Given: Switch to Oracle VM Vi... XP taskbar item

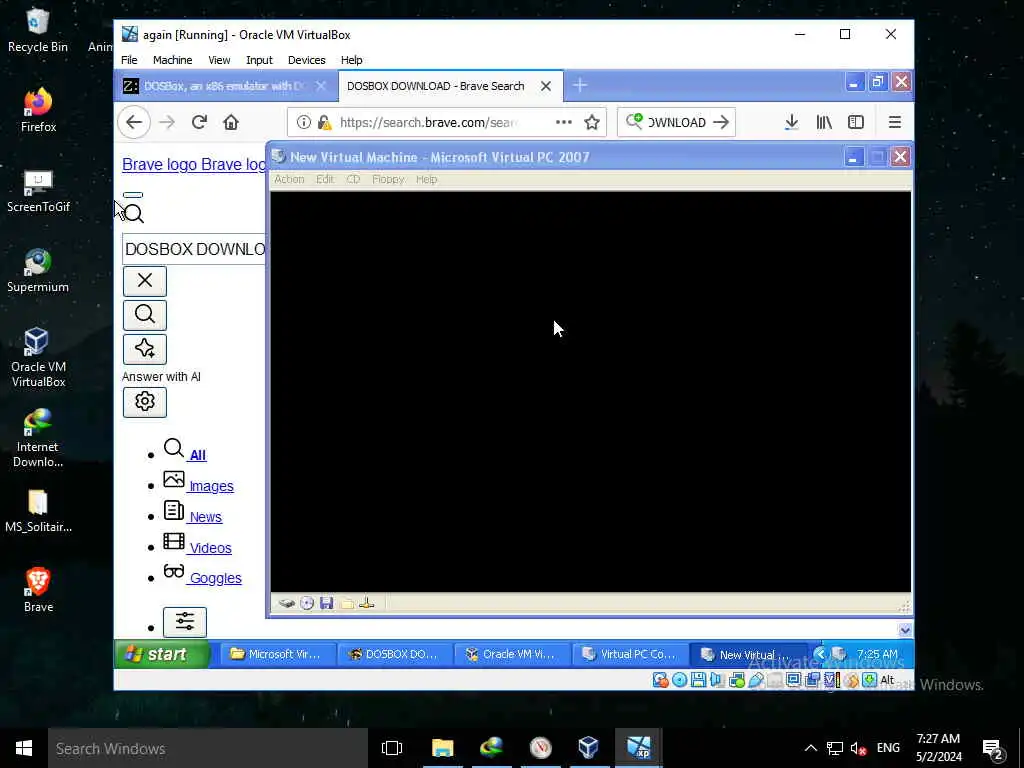Looking at the screenshot, I should (x=513, y=654).
